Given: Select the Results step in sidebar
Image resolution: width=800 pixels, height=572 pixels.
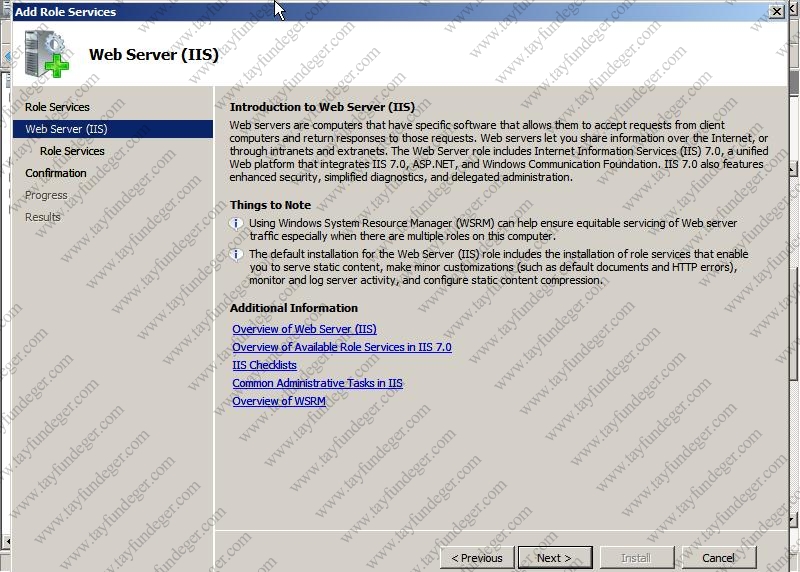Looking at the screenshot, I should (x=42, y=217).
